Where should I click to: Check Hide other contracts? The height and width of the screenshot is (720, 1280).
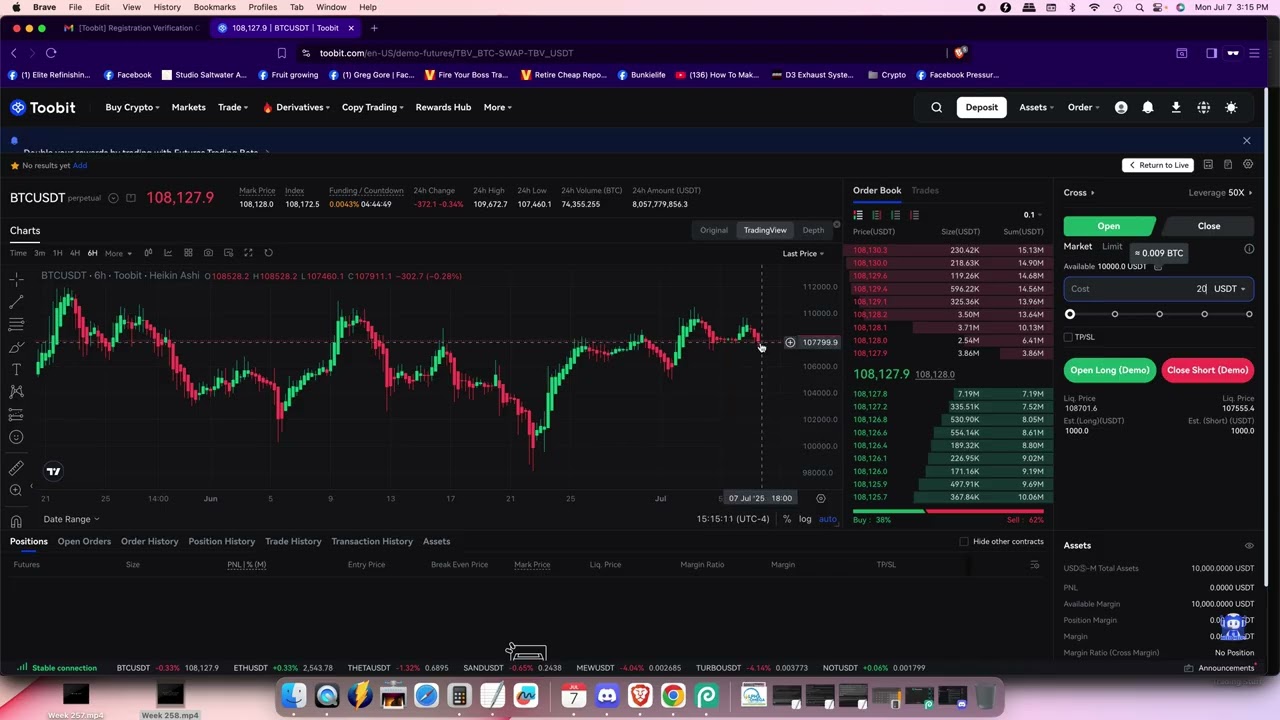pos(964,542)
